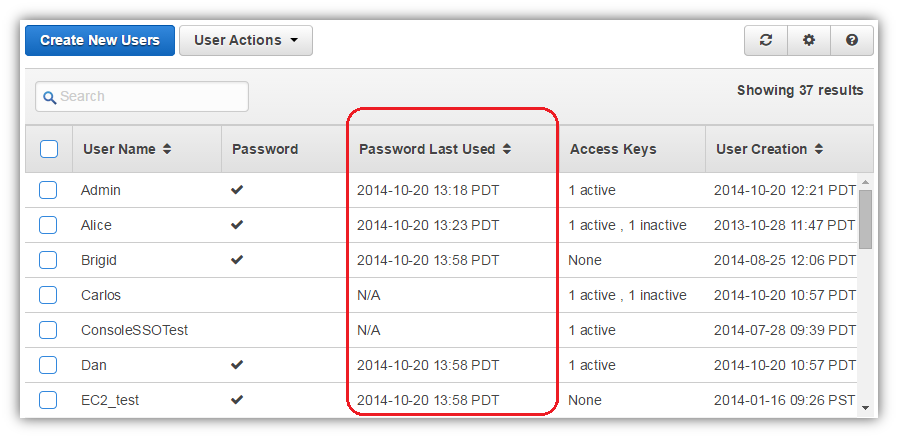
Task: Click the Password column header
Action: pyautogui.click(x=265, y=149)
